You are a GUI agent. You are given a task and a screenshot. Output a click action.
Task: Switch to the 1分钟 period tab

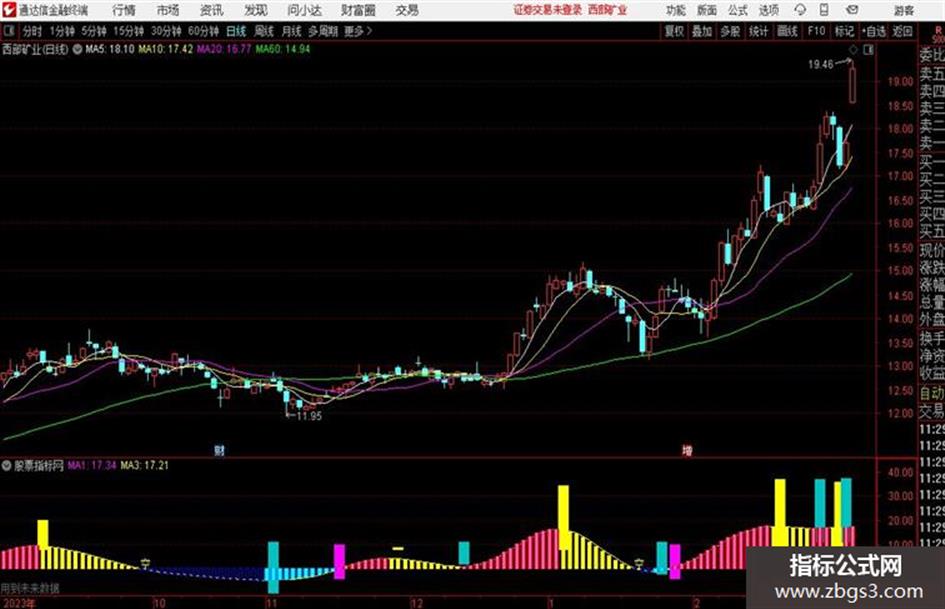click(x=62, y=31)
